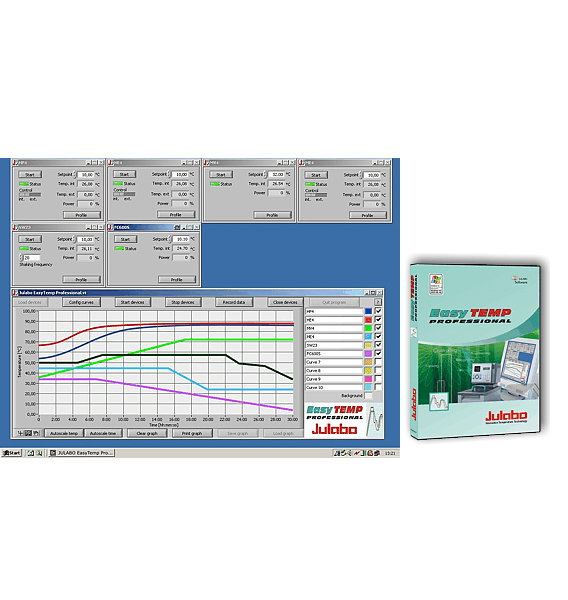Click the Setpoint stepper in MH4 window
The image size is (568, 600).
click(x=265, y=174)
